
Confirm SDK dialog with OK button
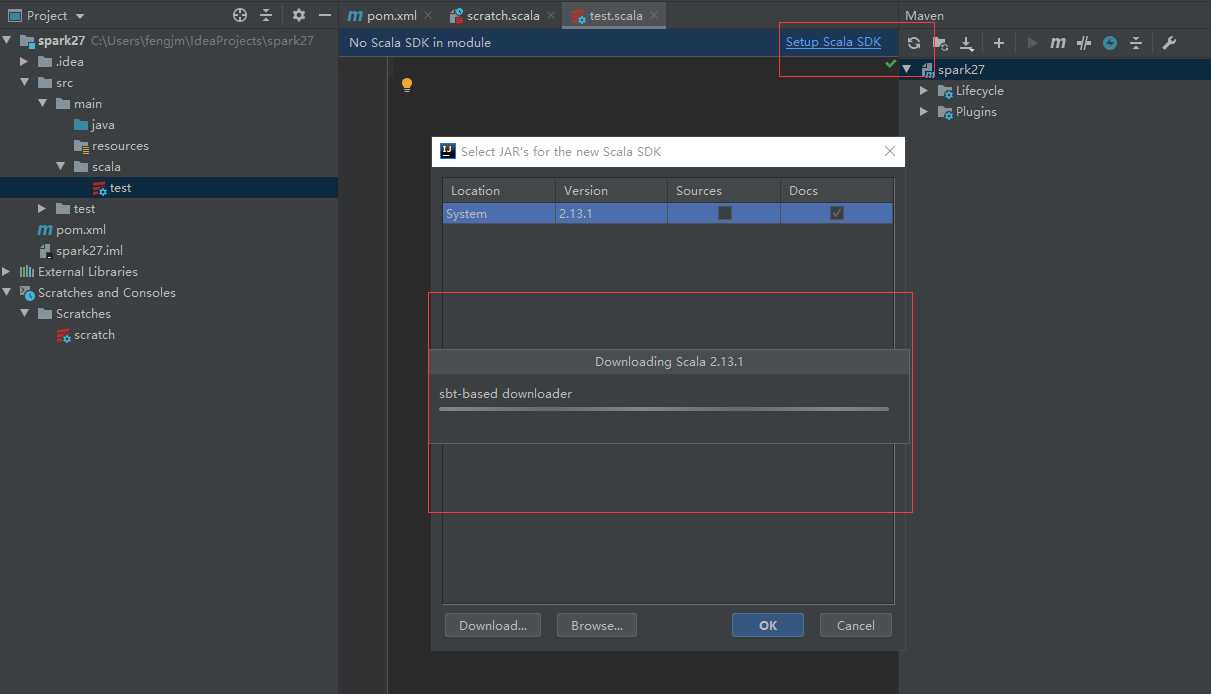[768, 625]
